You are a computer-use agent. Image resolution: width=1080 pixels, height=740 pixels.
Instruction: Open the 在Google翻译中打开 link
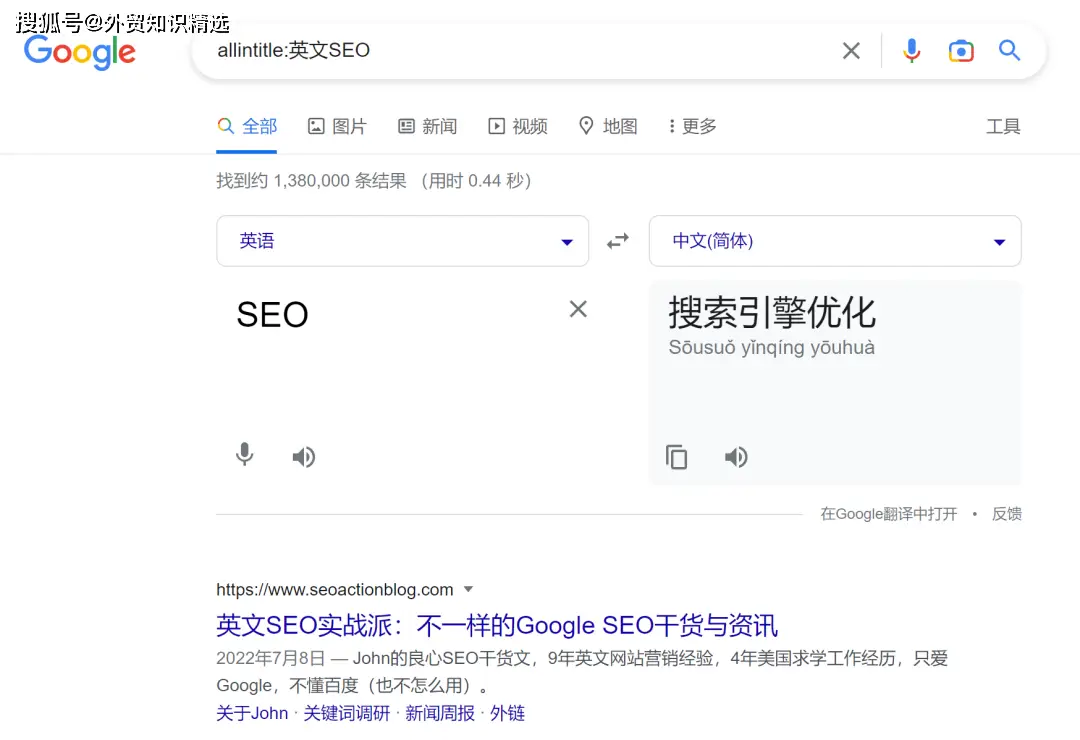click(888, 513)
